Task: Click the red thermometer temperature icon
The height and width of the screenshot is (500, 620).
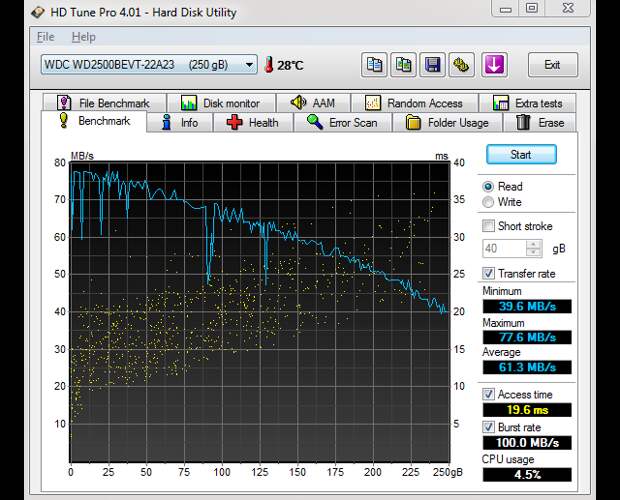Action: coord(268,65)
